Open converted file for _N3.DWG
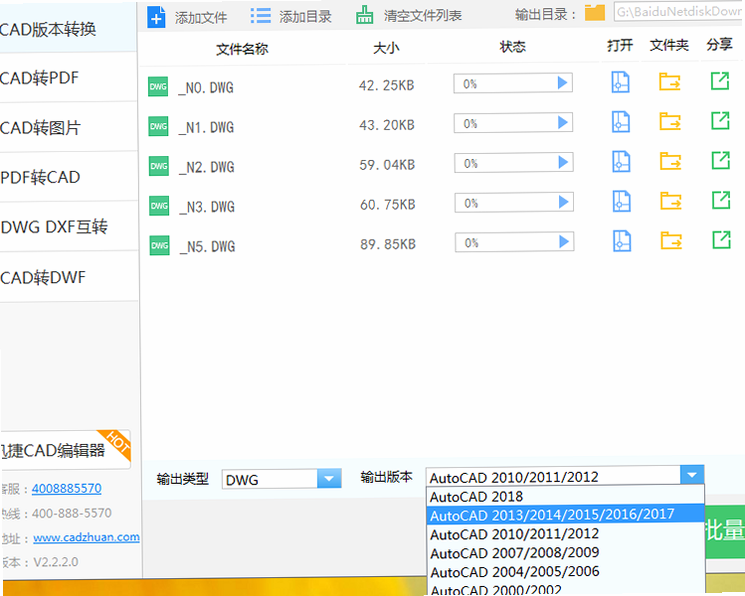 pos(621,201)
